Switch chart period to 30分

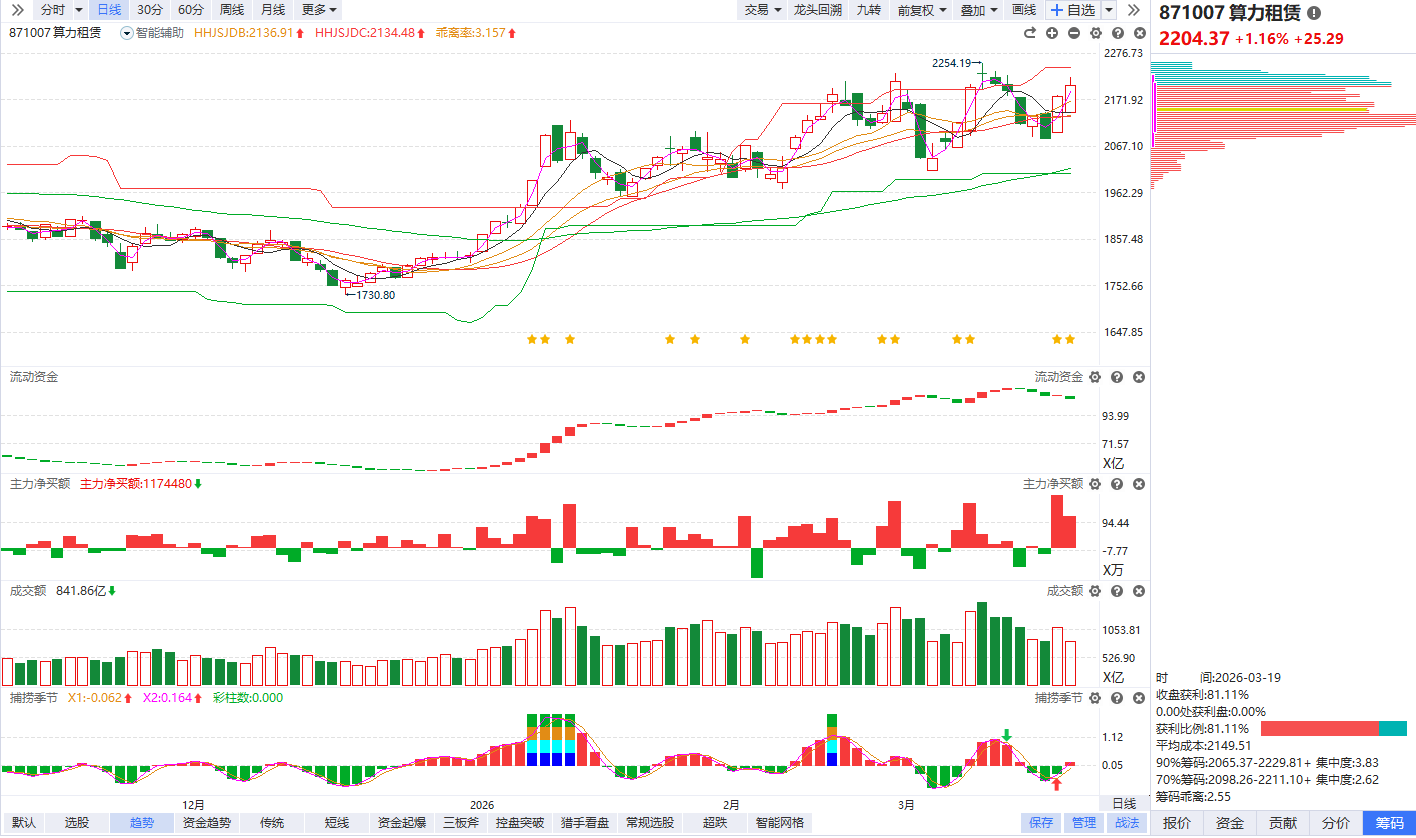(x=150, y=10)
